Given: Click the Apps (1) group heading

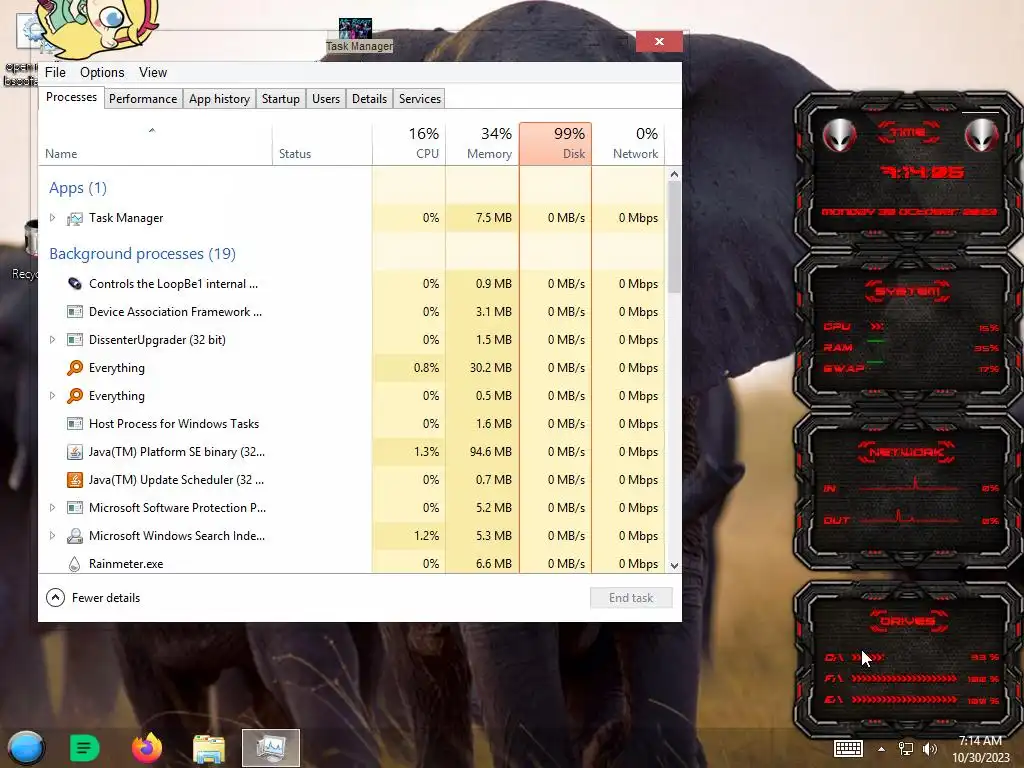Looking at the screenshot, I should [x=78, y=188].
